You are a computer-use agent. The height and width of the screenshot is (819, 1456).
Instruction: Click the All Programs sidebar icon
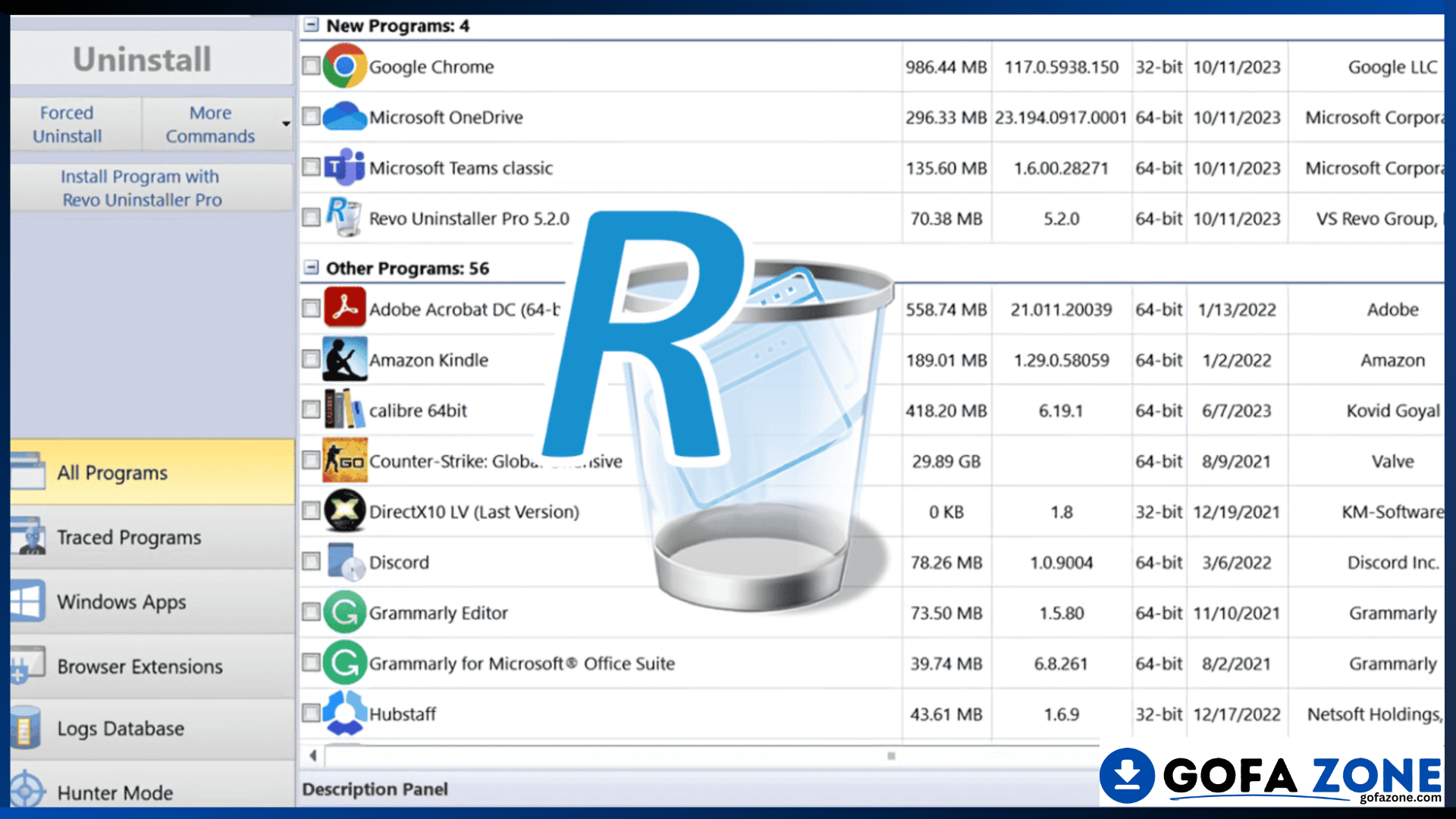coord(28,471)
